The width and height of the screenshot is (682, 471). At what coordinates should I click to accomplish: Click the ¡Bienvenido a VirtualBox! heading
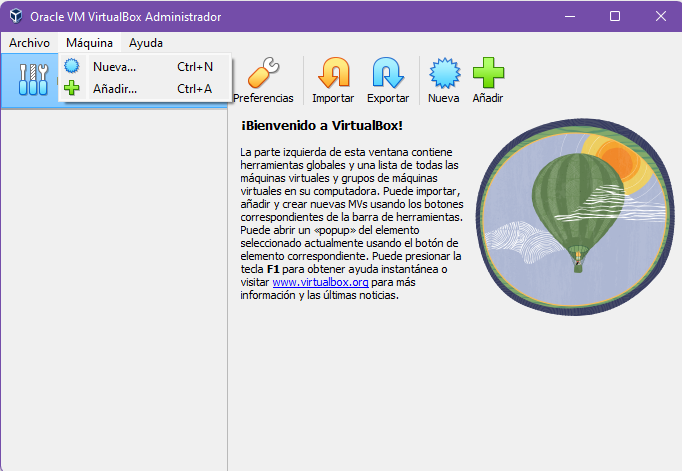coord(322,126)
